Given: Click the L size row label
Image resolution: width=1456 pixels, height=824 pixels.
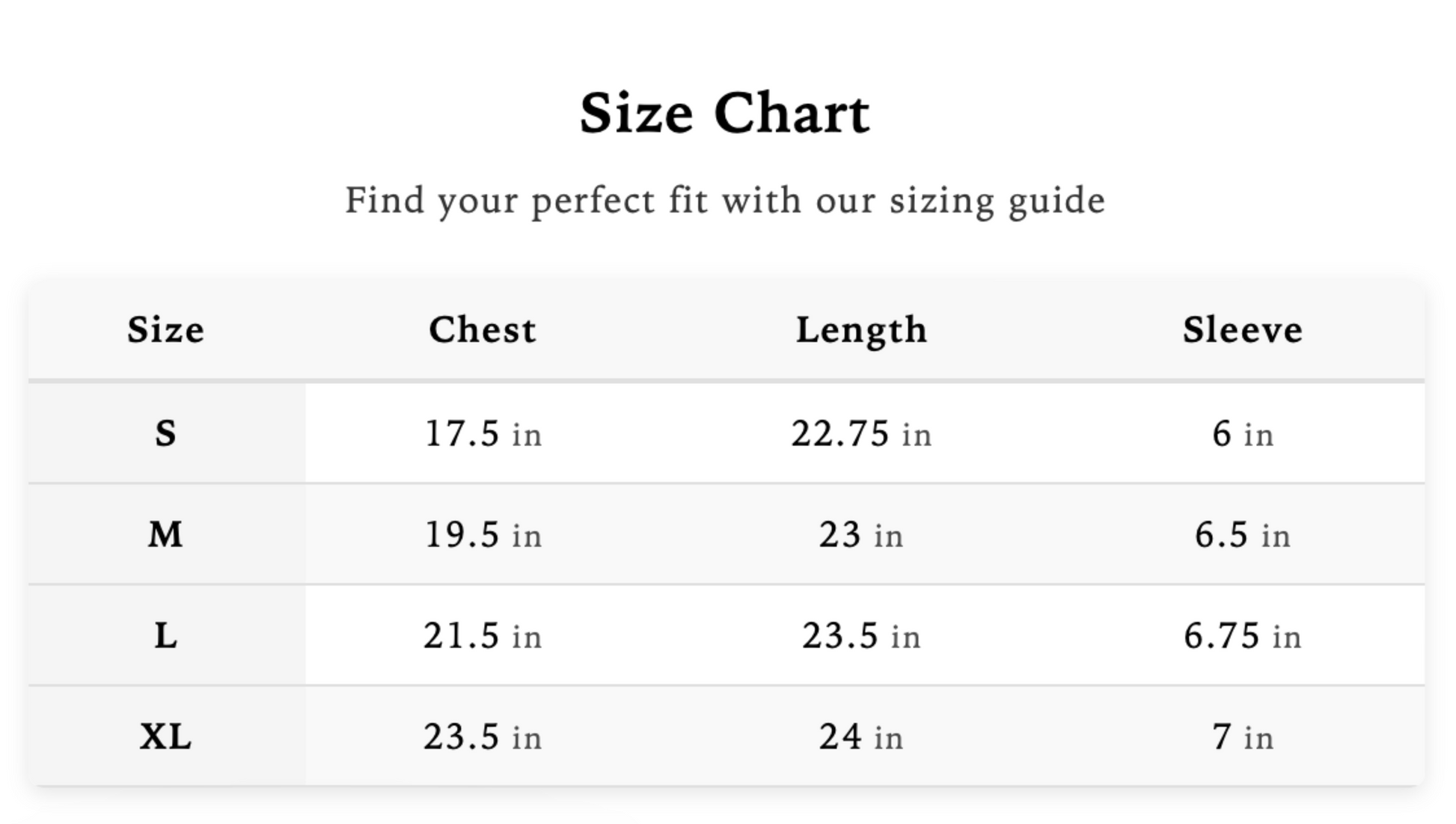Looking at the screenshot, I should pyautogui.click(x=165, y=635).
